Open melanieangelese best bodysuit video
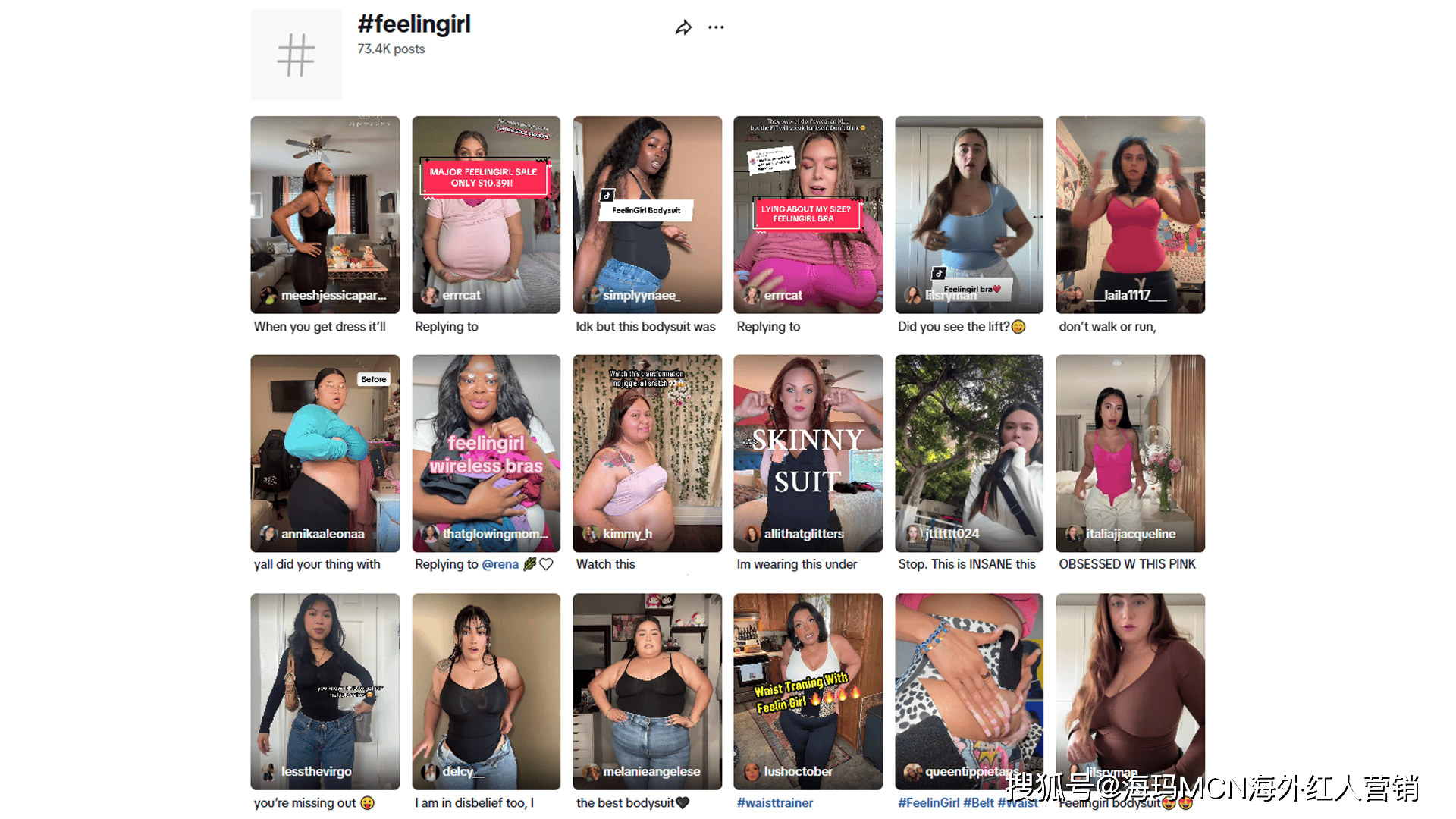1456x819 pixels. tap(647, 692)
